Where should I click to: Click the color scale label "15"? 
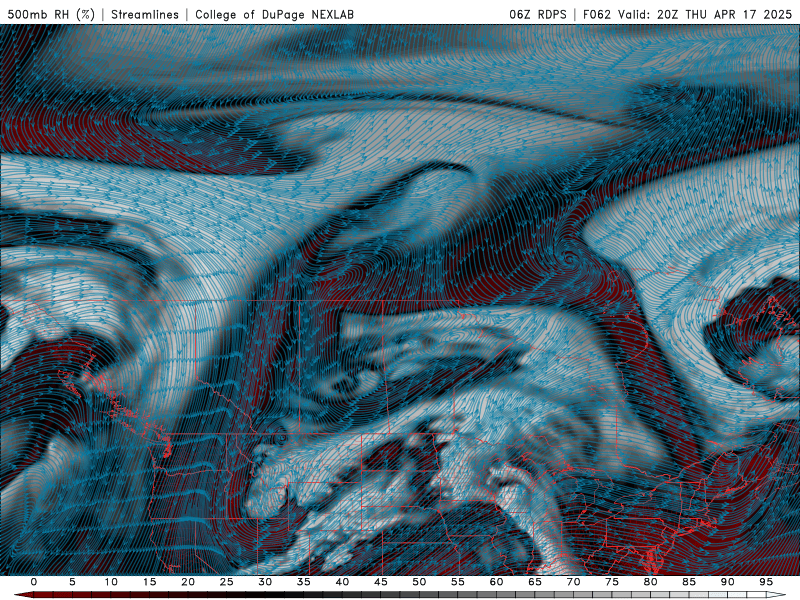coord(149,582)
